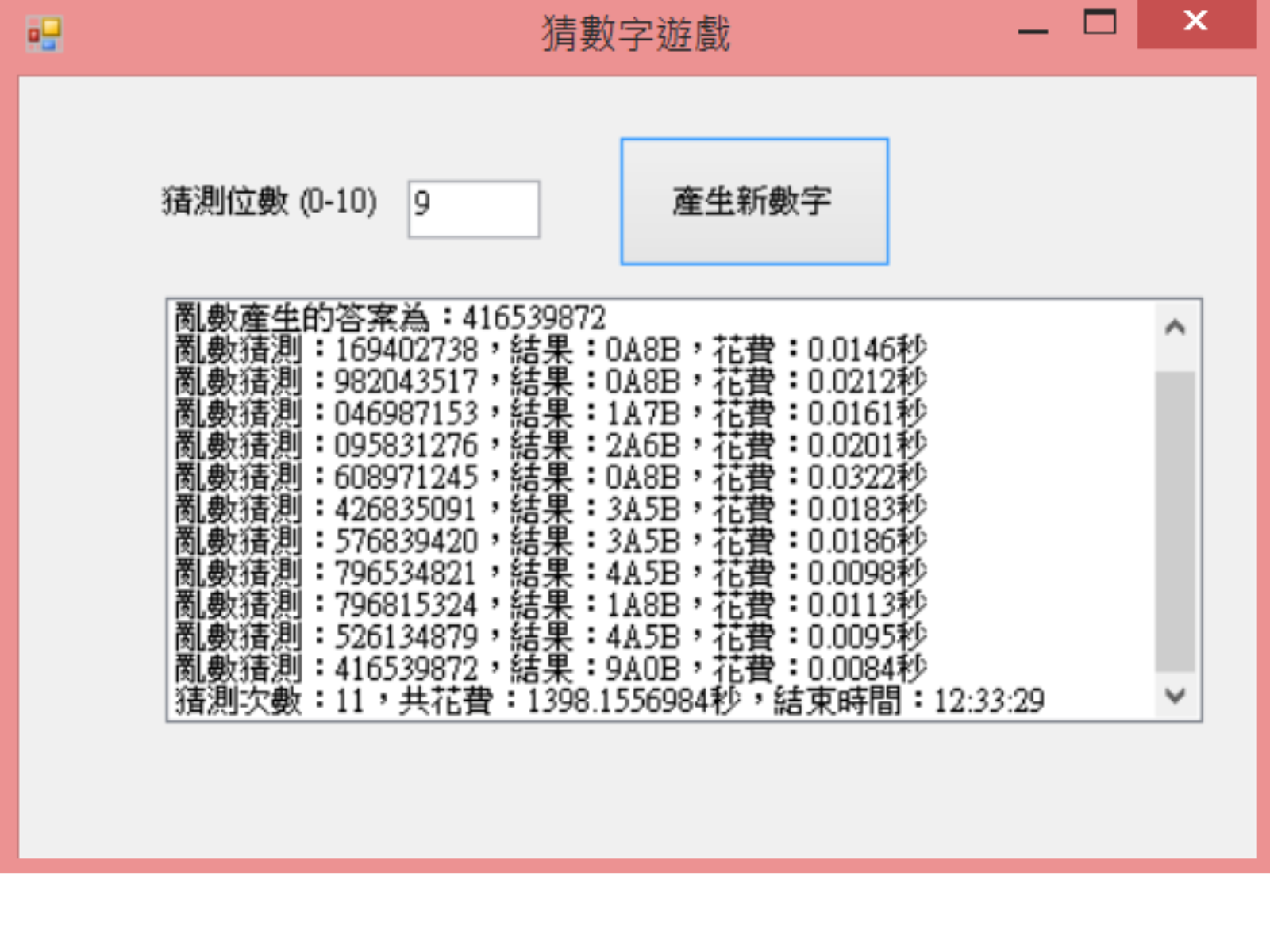Click the summary line 猜測次數:11
The image size is (1270, 952).
610,701
